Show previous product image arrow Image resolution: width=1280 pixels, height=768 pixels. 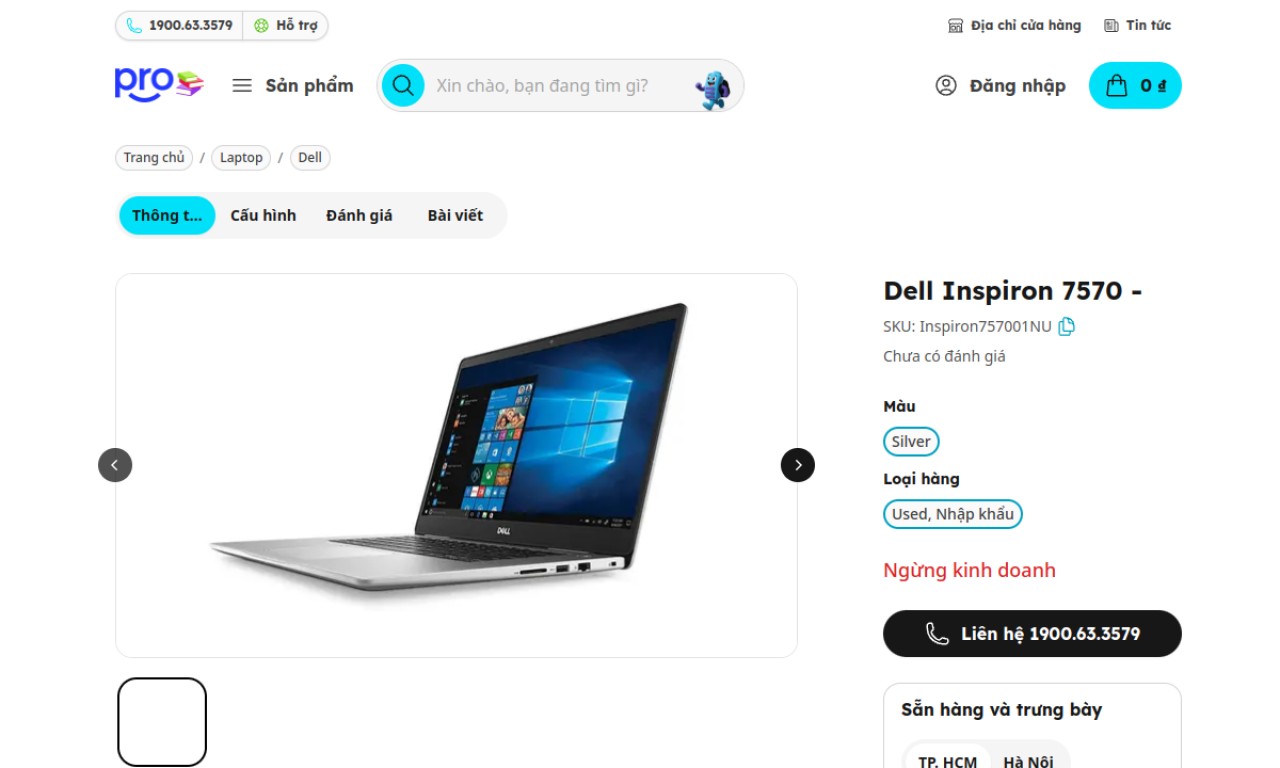pos(115,465)
